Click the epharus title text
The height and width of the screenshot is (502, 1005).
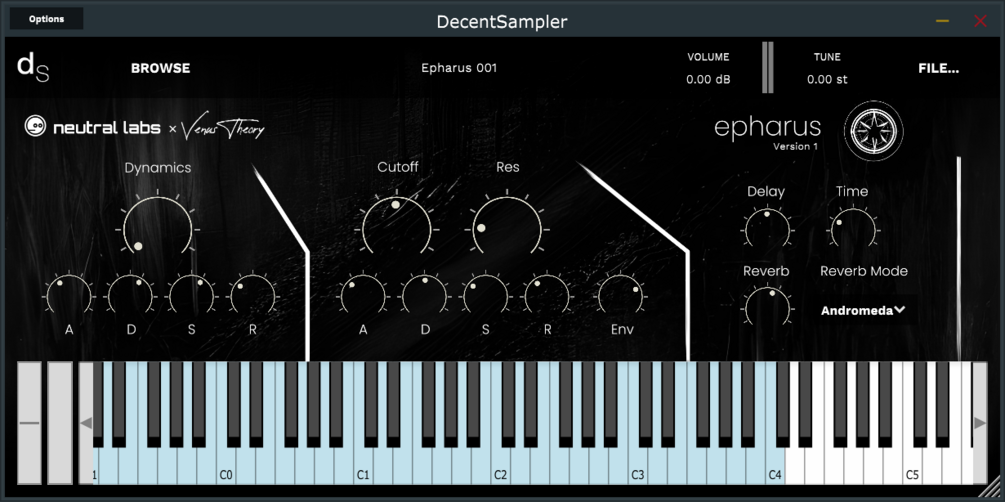tap(768, 127)
